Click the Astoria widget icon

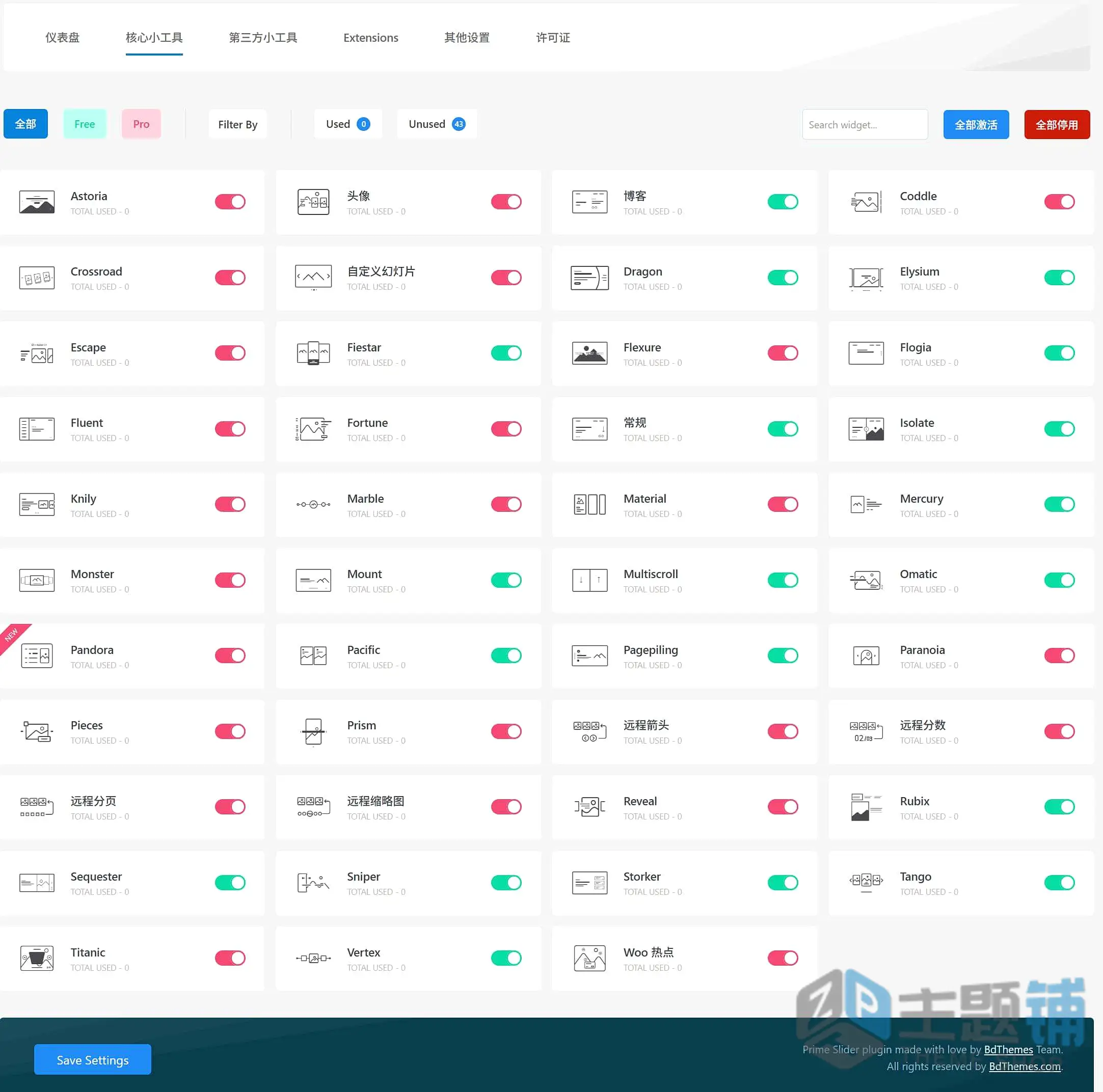37,202
